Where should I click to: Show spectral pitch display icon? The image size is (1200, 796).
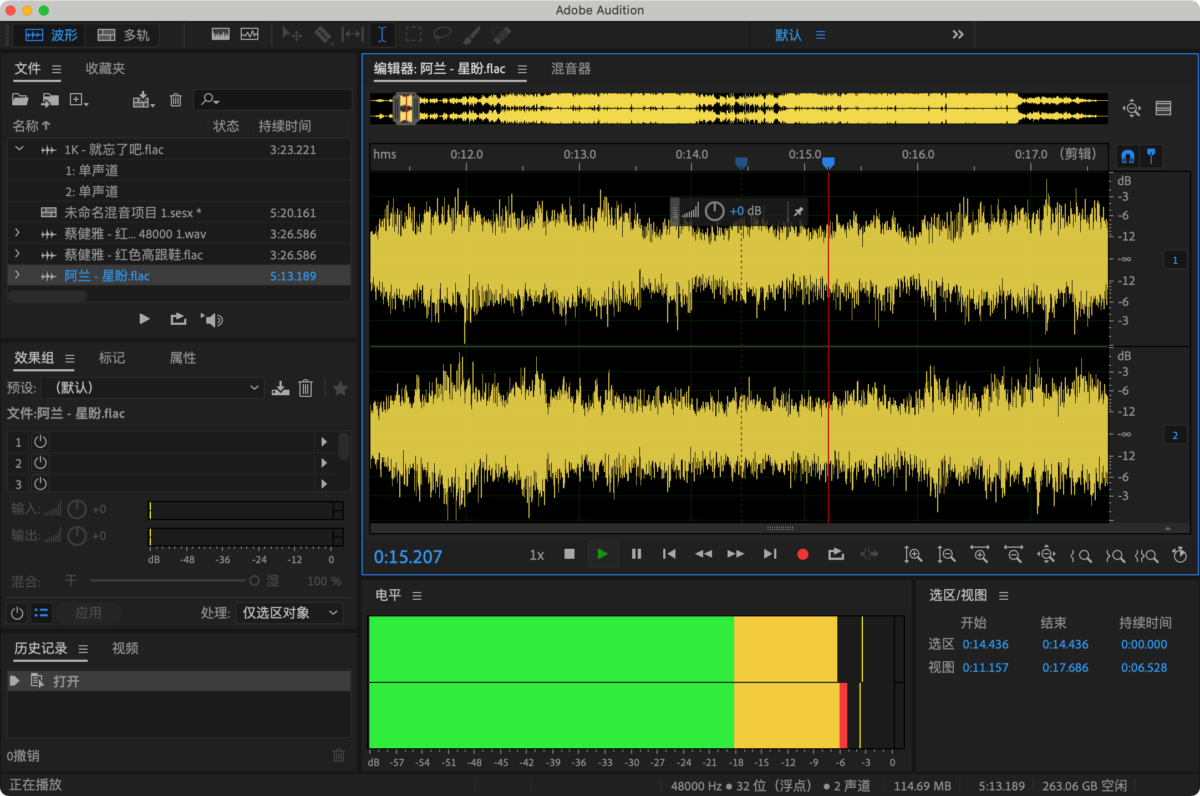[x=249, y=34]
